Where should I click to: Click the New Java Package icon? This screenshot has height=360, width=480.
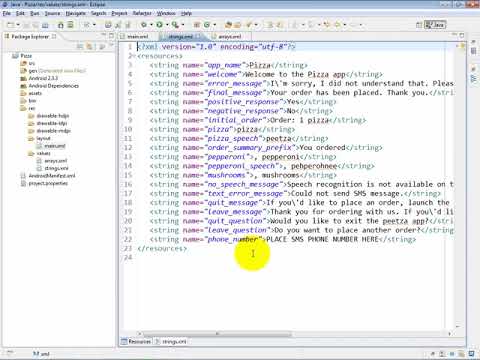[197, 25]
